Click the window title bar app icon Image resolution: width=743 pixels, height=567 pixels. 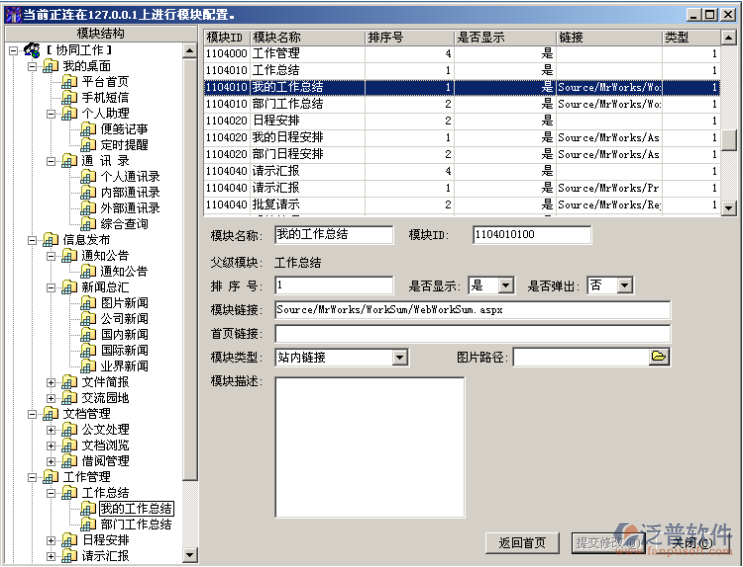(13, 14)
